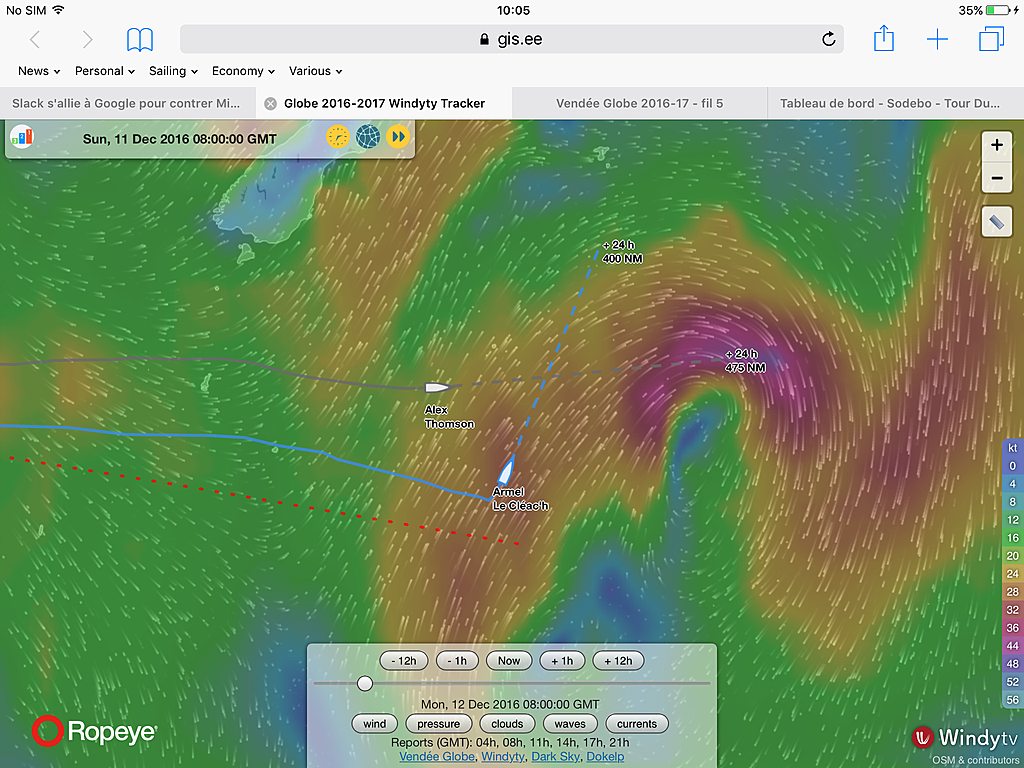Open the ranking bar-chart icon
Viewport: 1024px width, 768px height.
tap(22, 137)
